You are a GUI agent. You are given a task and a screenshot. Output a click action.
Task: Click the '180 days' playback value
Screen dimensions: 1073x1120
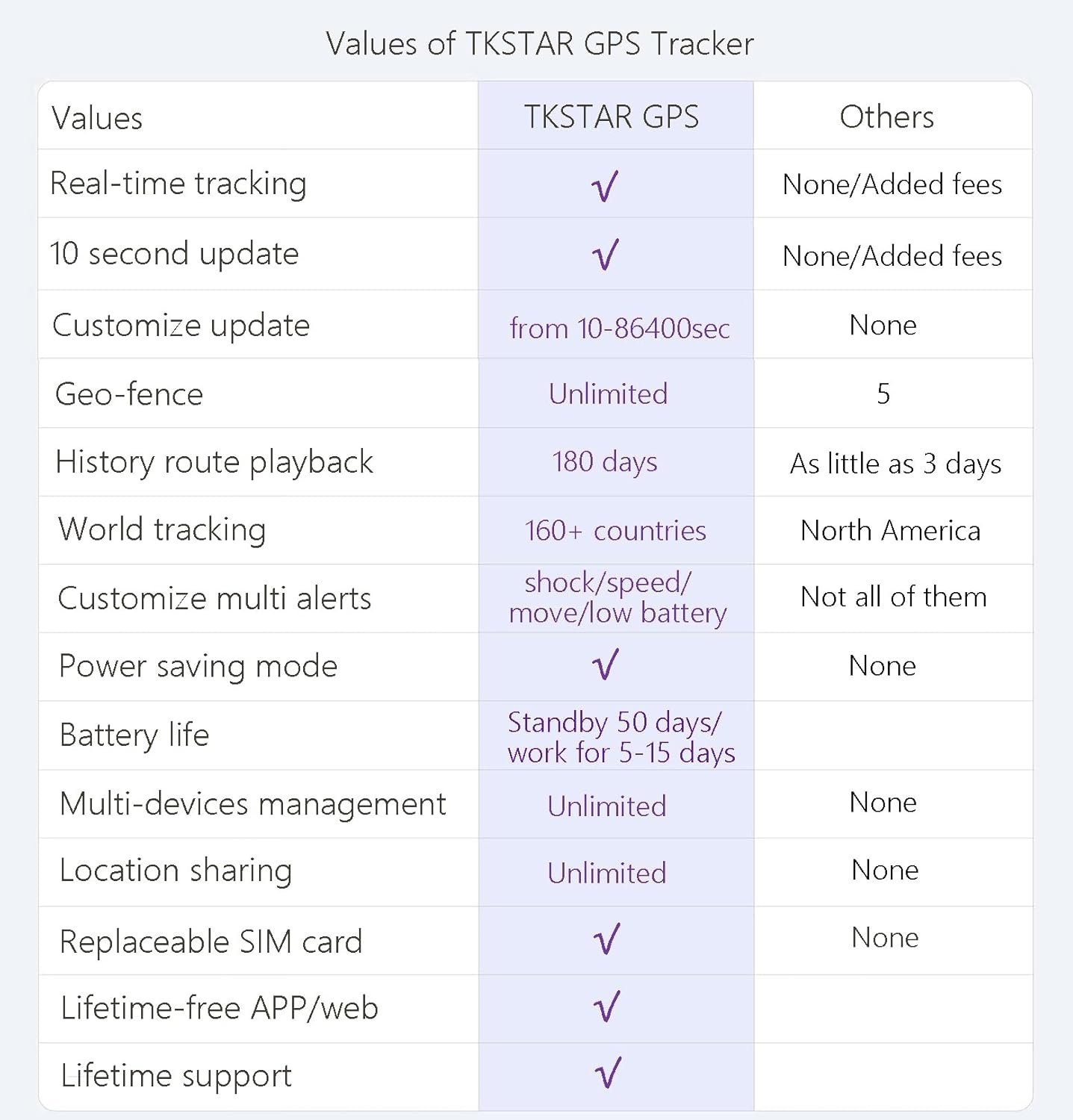605,462
